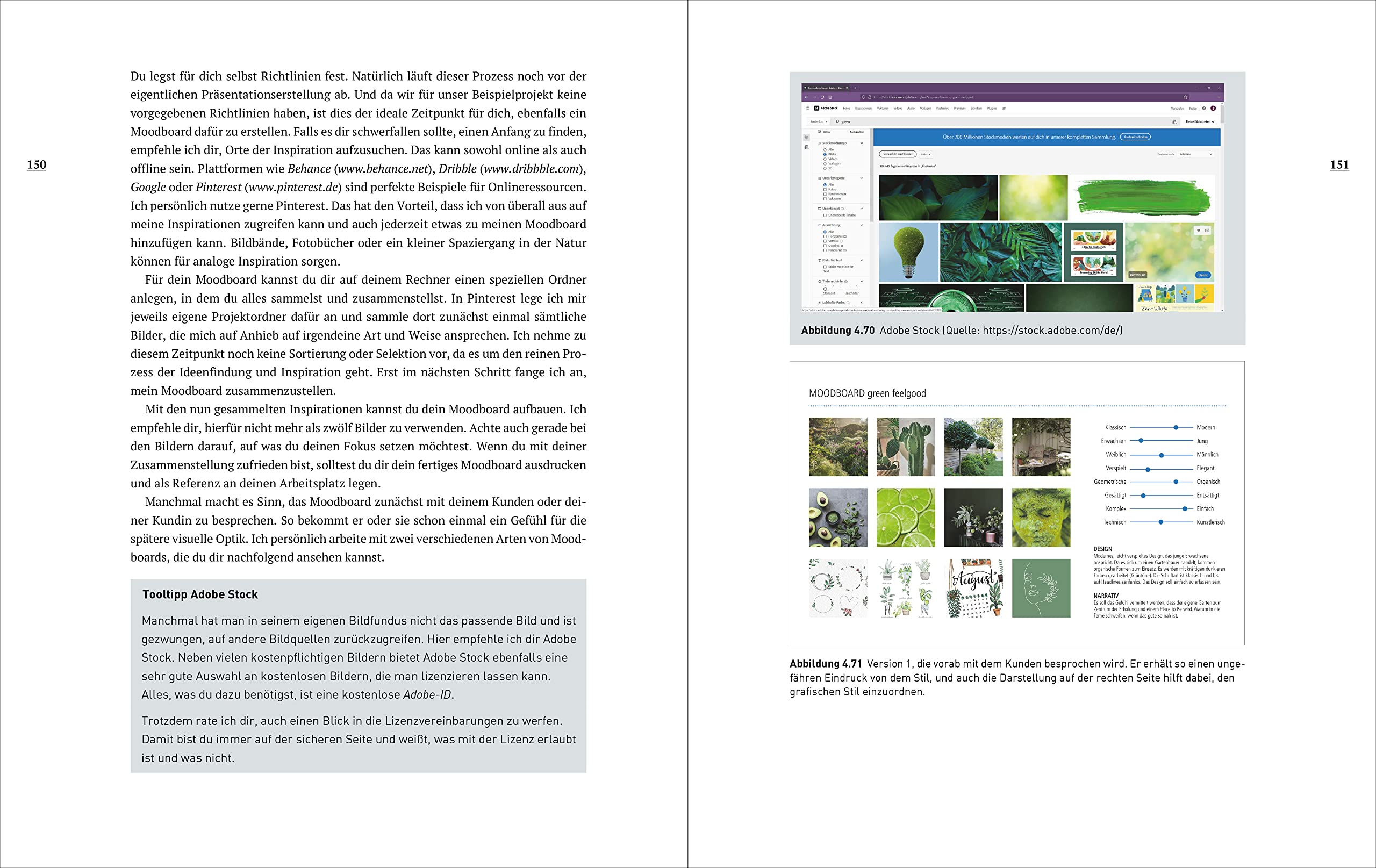Screen dimensions: 1376x868
Task: Check the Vektoren checkbox under Unterkategorie
Action: coord(825,198)
